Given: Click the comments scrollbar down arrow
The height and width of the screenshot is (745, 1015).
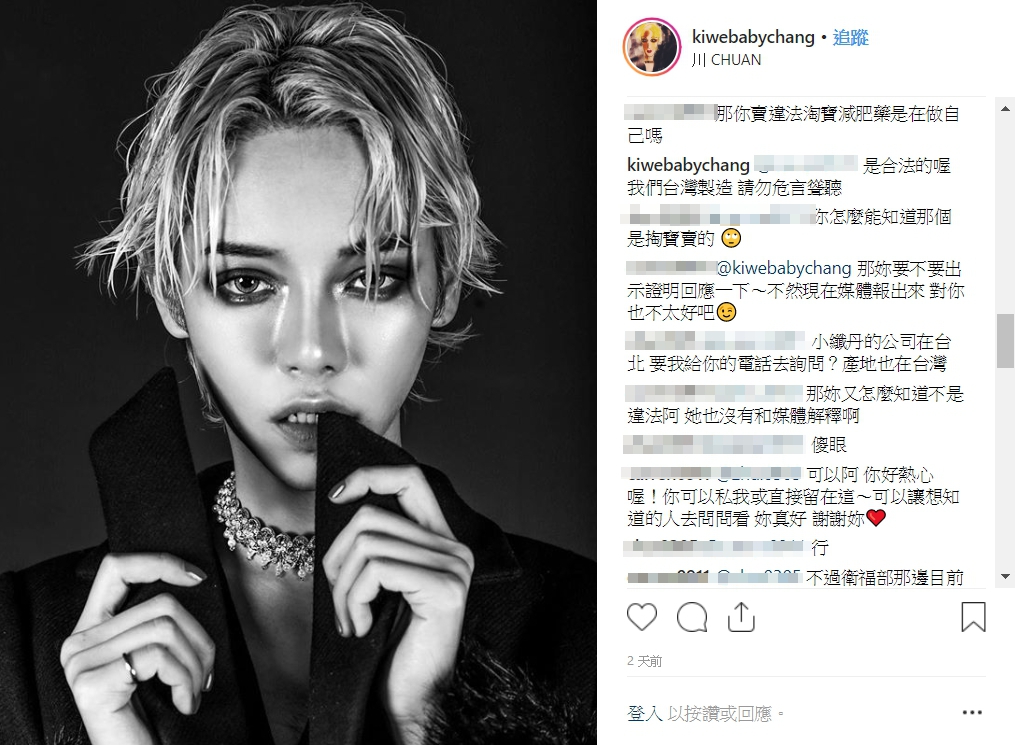Looking at the screenshot, I should click(1005, 576).
